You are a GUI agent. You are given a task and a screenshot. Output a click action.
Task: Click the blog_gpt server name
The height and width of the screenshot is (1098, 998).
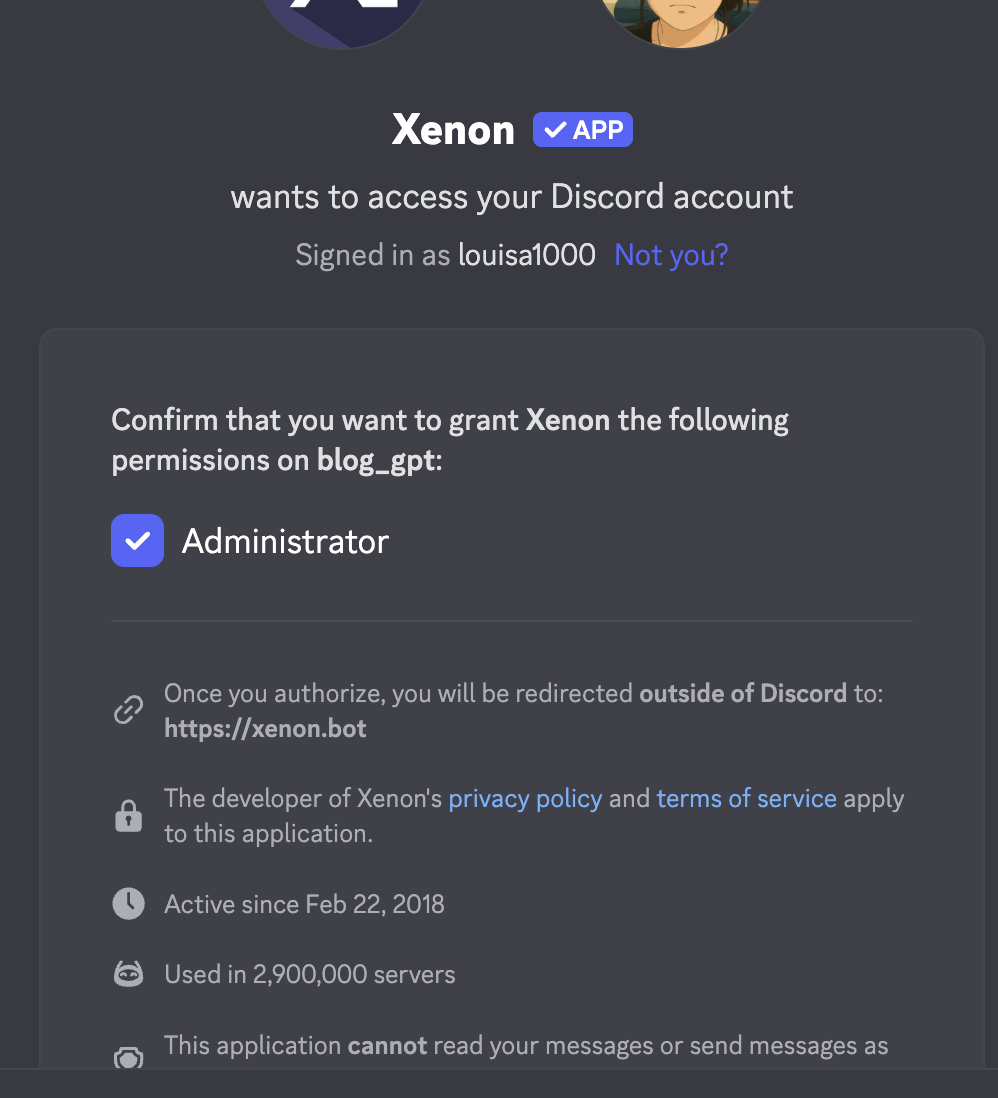click(x=376, y=459)
